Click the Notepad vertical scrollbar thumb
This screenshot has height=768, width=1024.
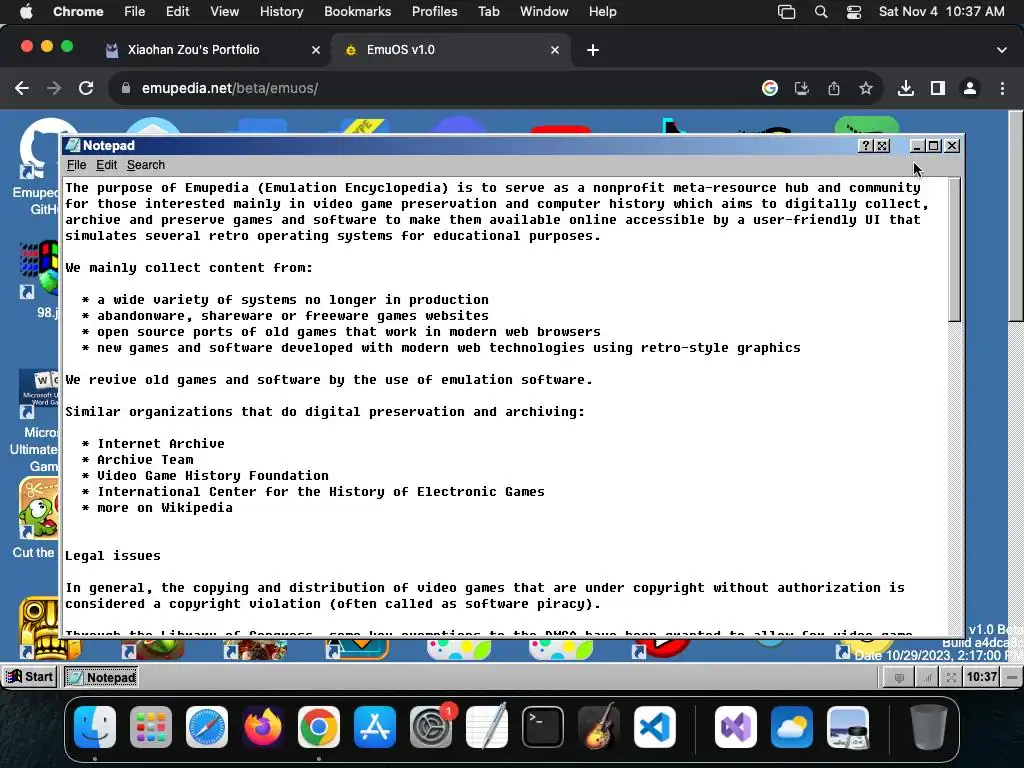click(955, 249)
